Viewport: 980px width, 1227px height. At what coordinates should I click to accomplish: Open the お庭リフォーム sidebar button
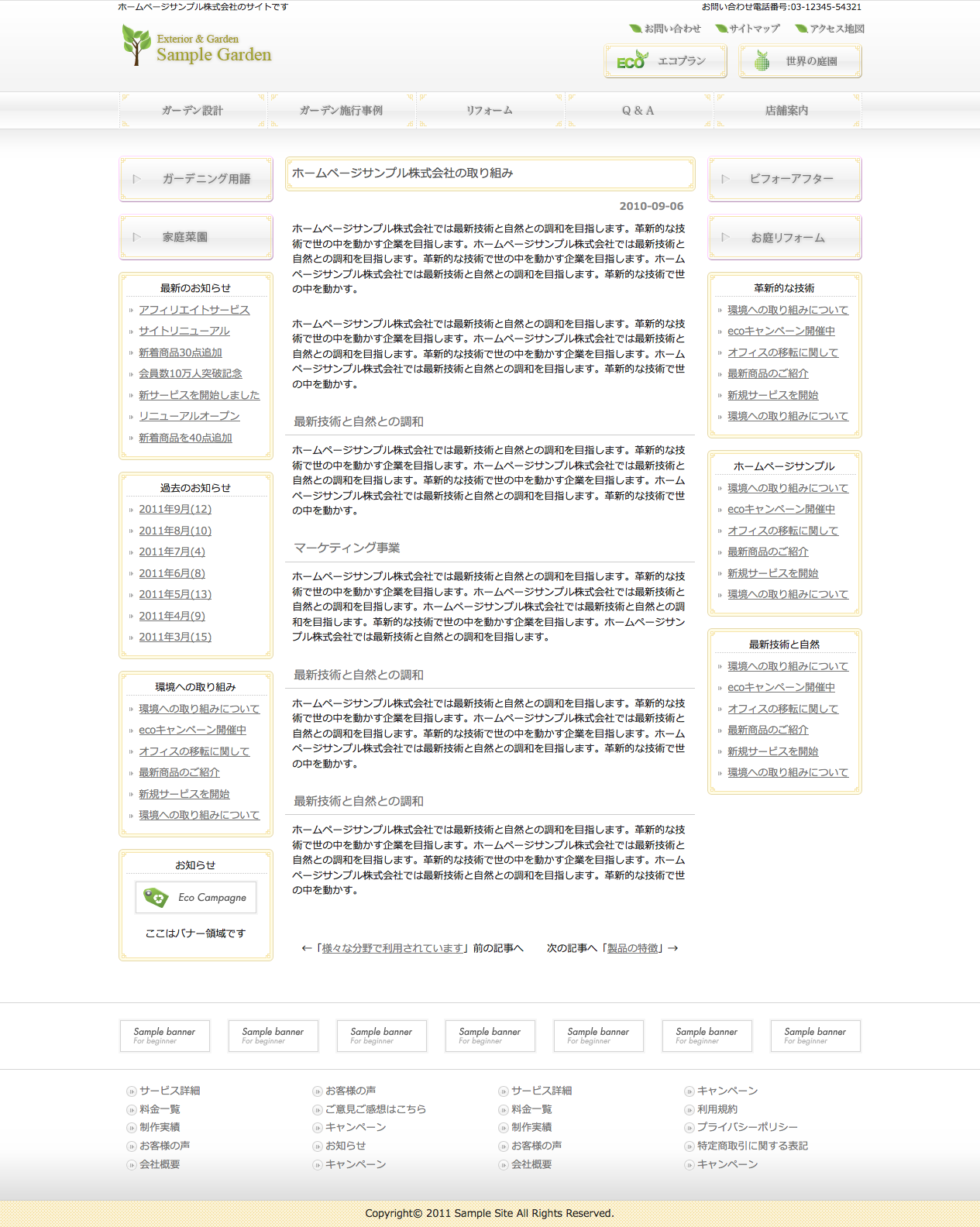785,237
